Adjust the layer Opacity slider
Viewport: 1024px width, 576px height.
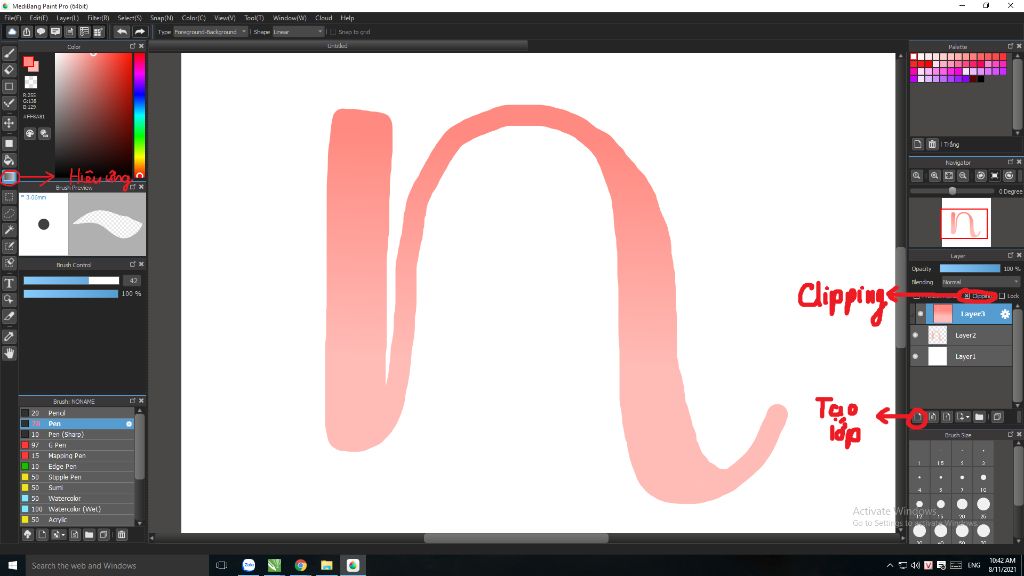[x=970, y=268]
